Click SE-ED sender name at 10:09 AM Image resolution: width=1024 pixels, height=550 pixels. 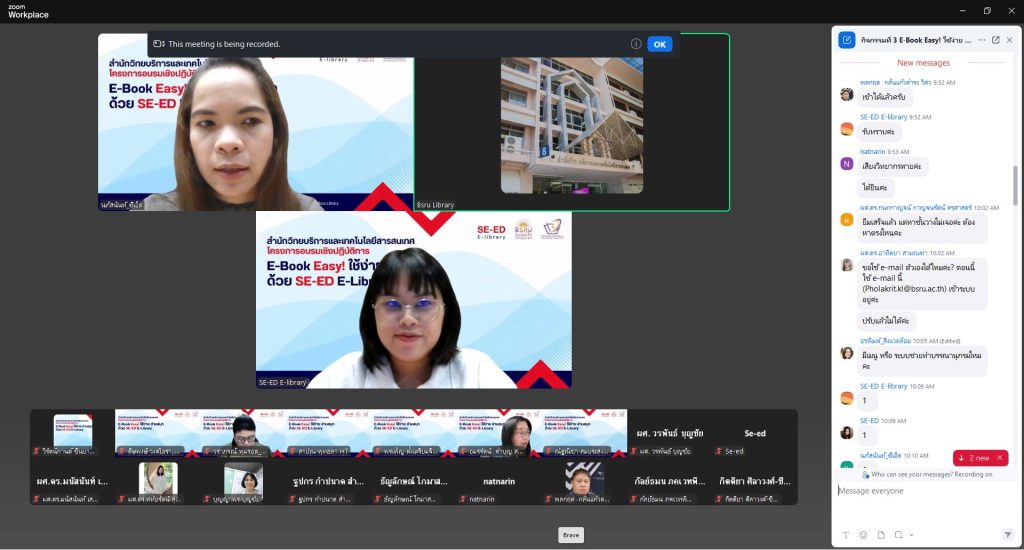tap(869, 421)
